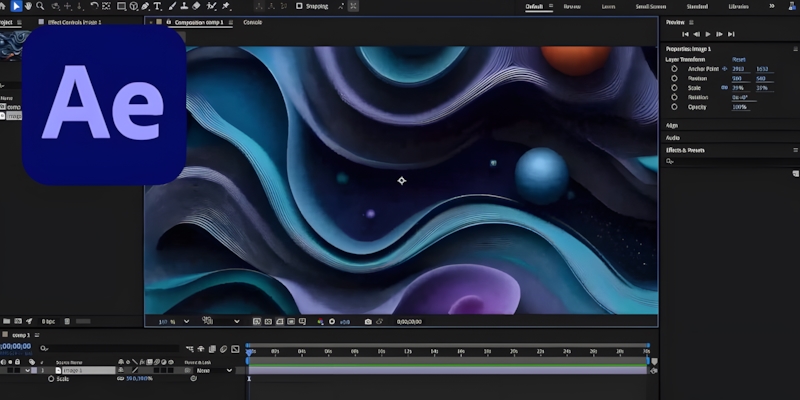Select the Roto Brush tool
This screenshot has height=400, width=800.
tap(212, 6)
